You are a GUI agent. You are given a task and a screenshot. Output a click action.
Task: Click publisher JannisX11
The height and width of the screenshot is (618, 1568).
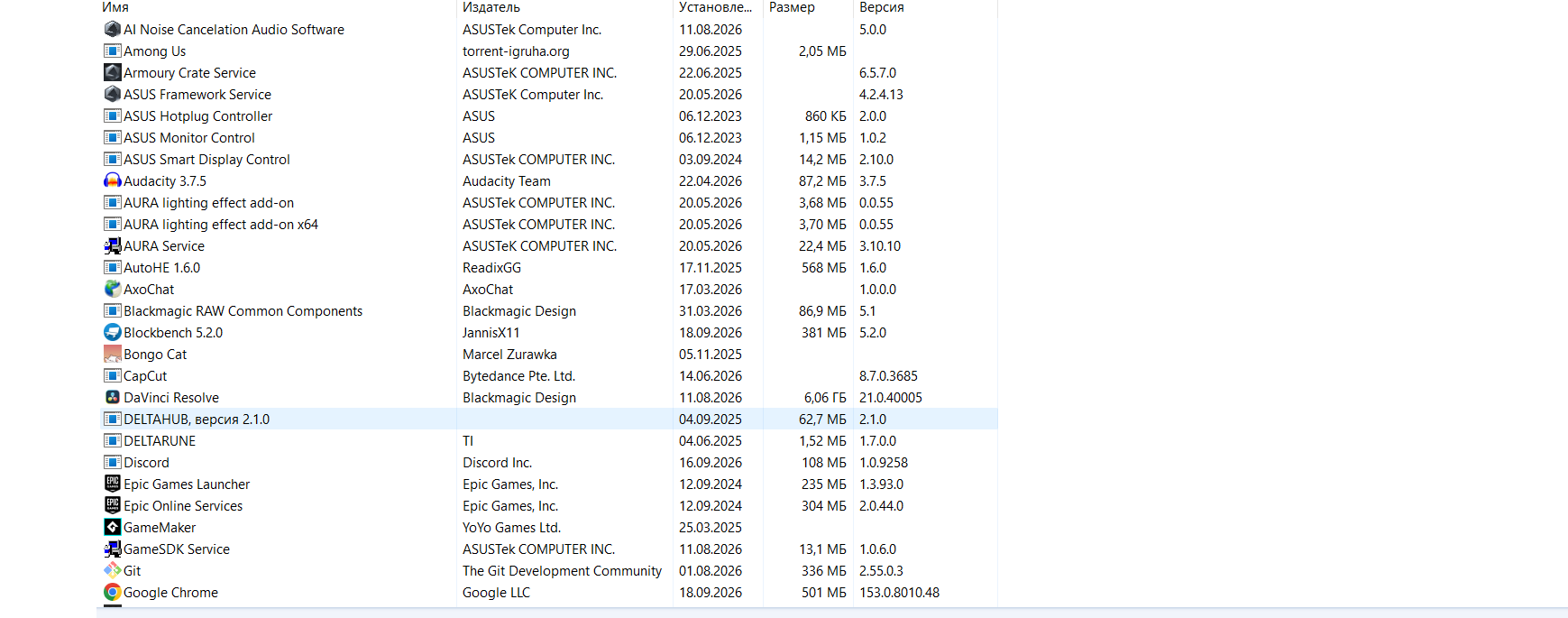click(x=491, y=332)
